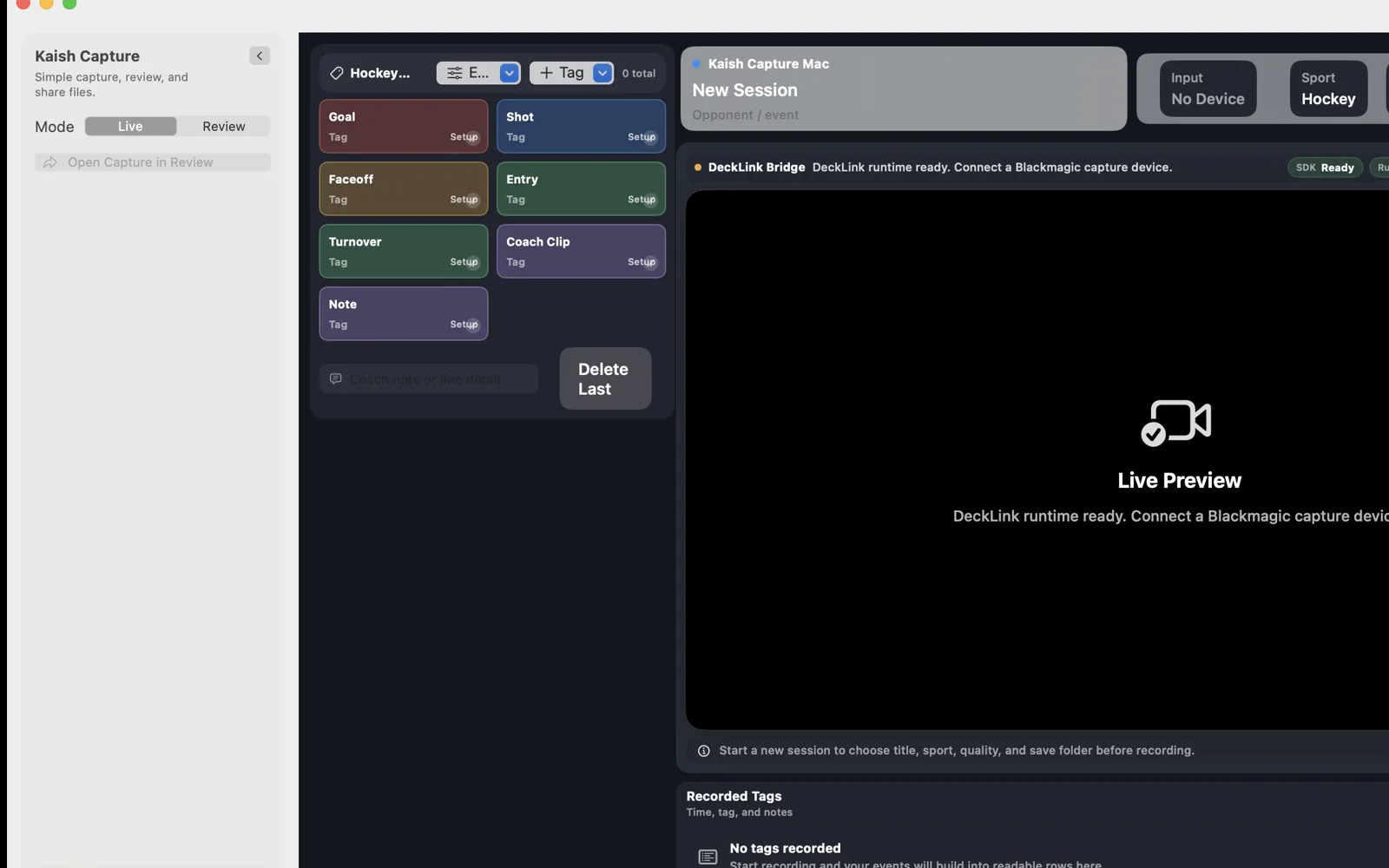Click the DeckLink Bridge label
1389x868 pixels.
756,168
